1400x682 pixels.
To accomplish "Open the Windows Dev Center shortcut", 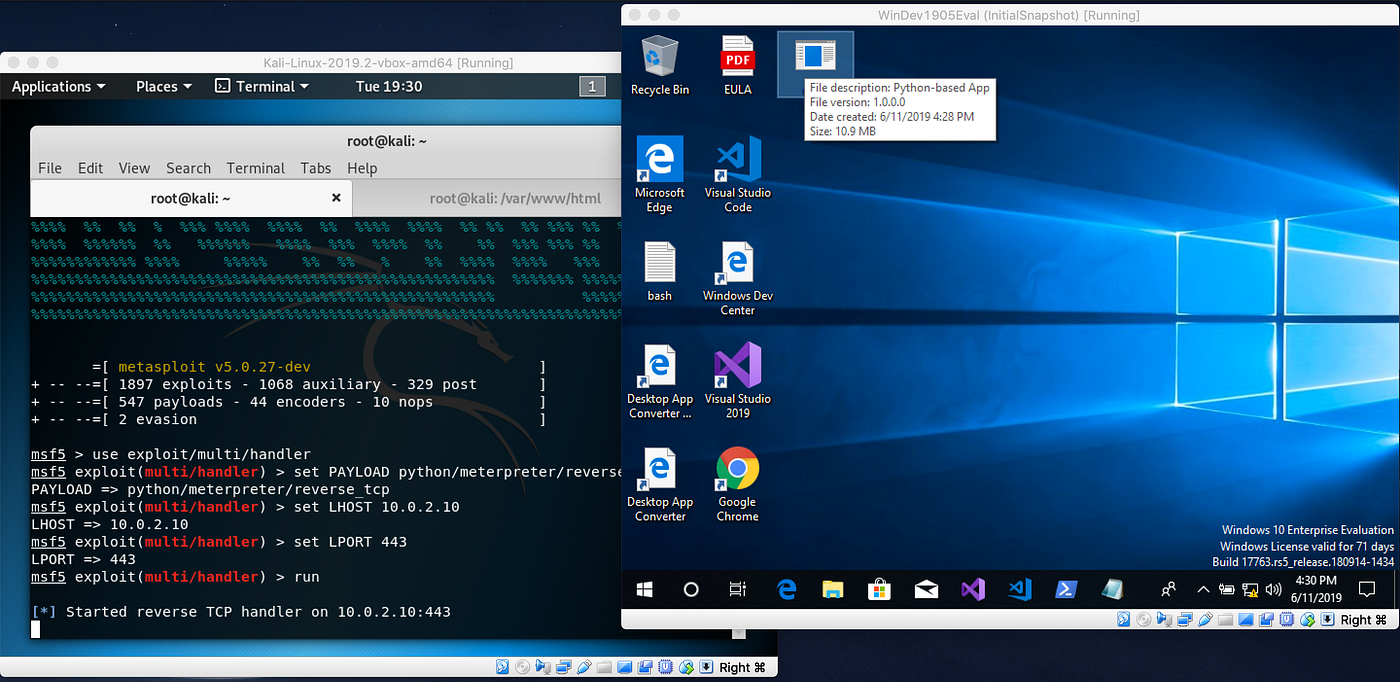I will tap(738, 279).
